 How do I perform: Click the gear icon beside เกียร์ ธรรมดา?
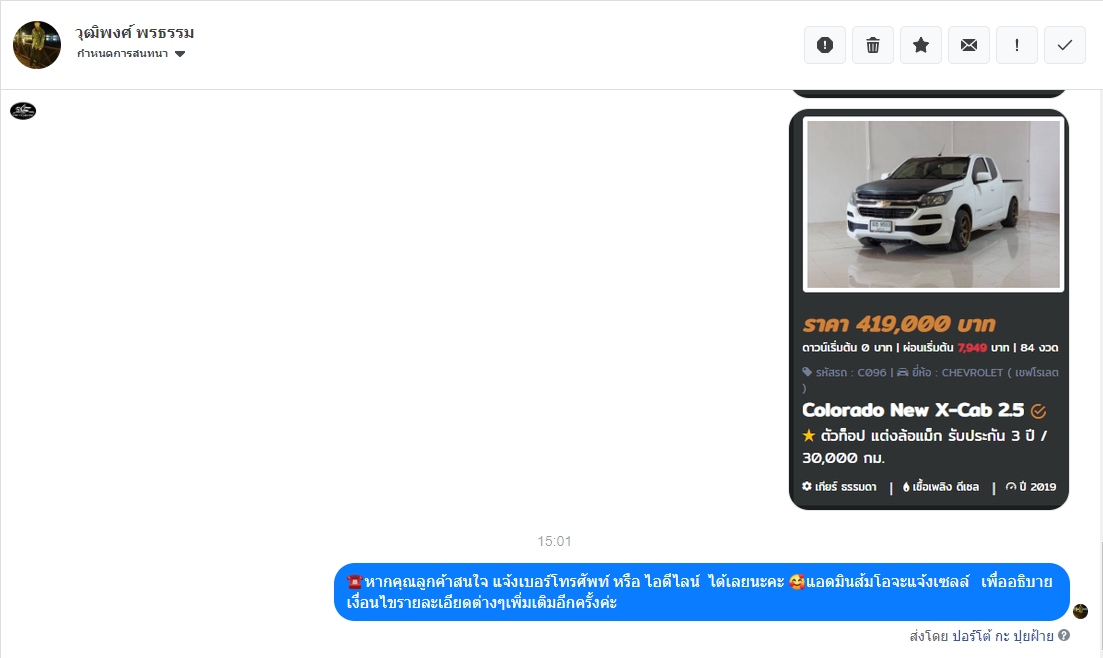point(807,486)
